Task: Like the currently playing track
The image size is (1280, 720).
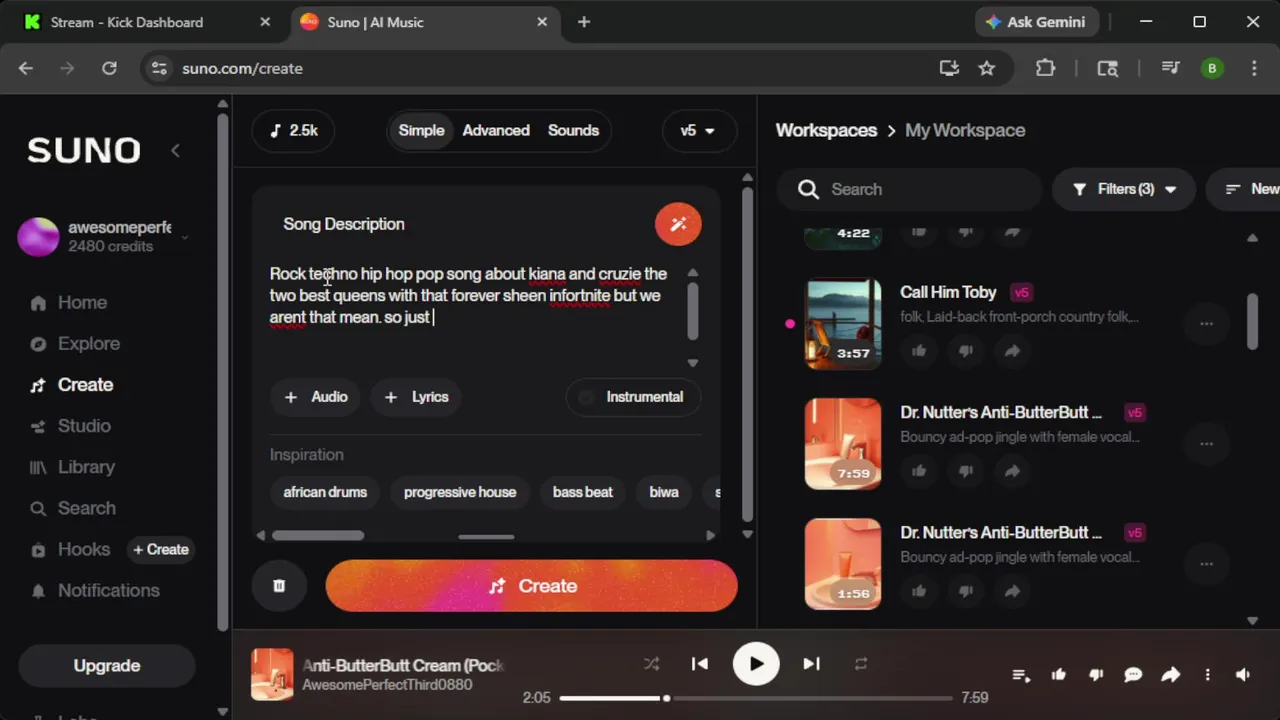Action: click(1059, 675)
